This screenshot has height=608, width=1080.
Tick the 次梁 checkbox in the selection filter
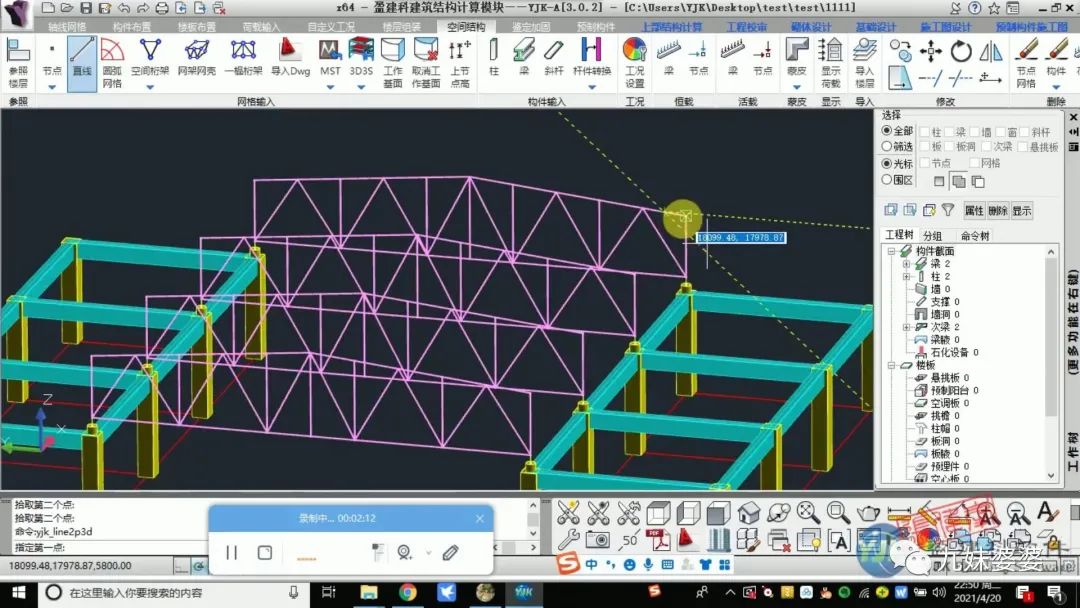click(986, 147)
